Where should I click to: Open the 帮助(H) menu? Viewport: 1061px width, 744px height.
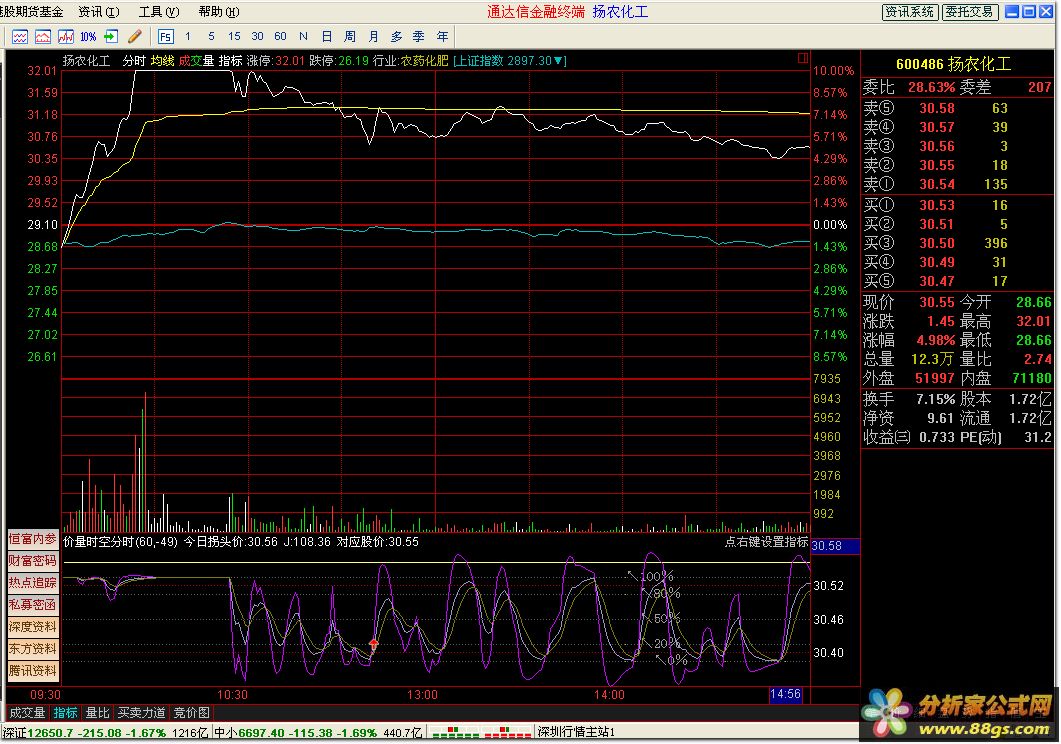pyautogui.click(x=219, y=11)
